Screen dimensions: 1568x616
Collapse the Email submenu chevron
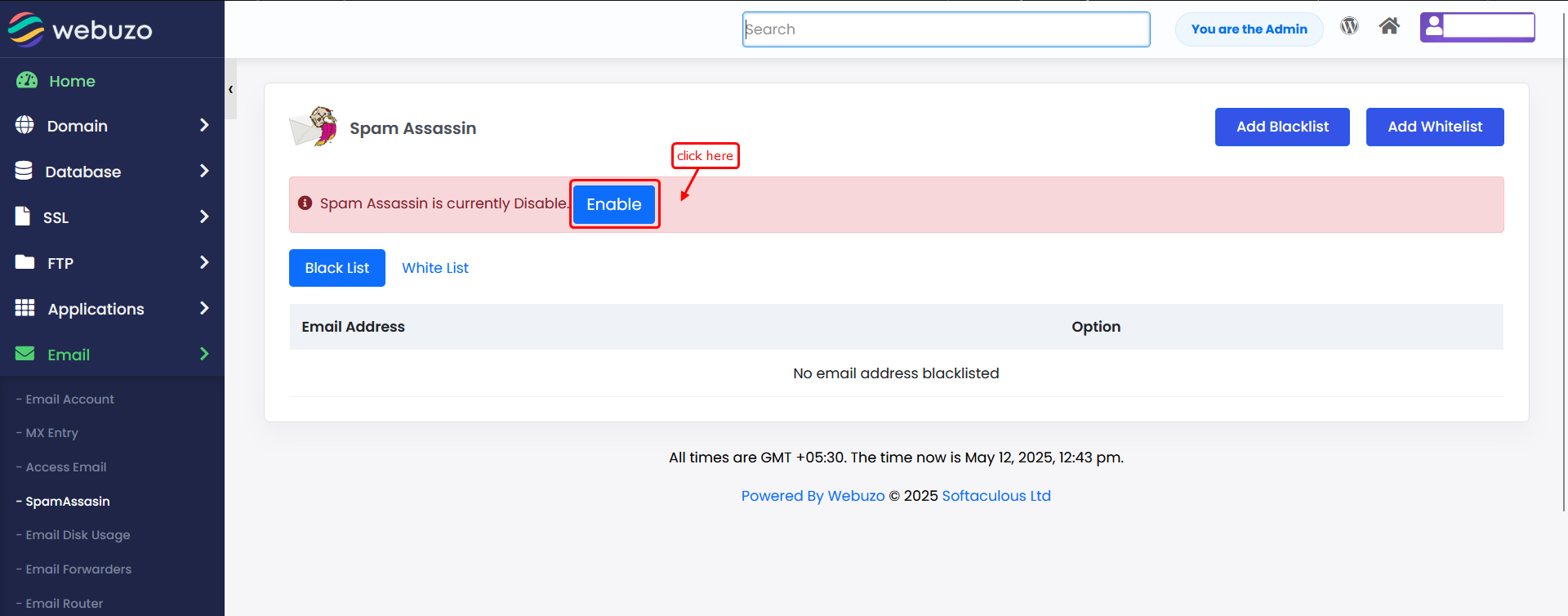(204, 354)
